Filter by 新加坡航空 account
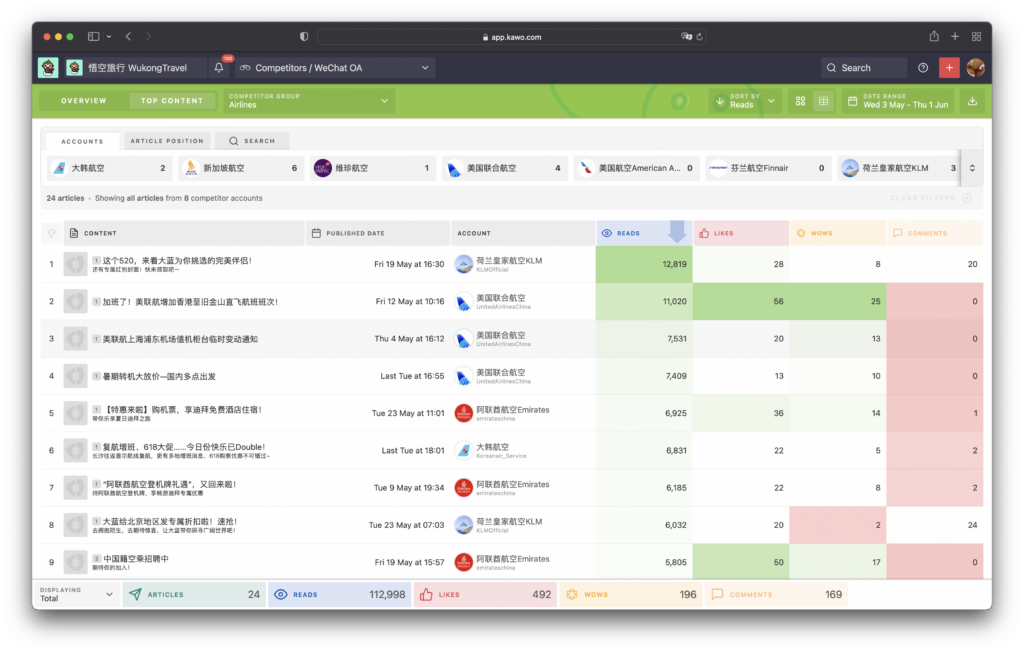The height and width of the screenshot is (652, 1024). point(241,168)
